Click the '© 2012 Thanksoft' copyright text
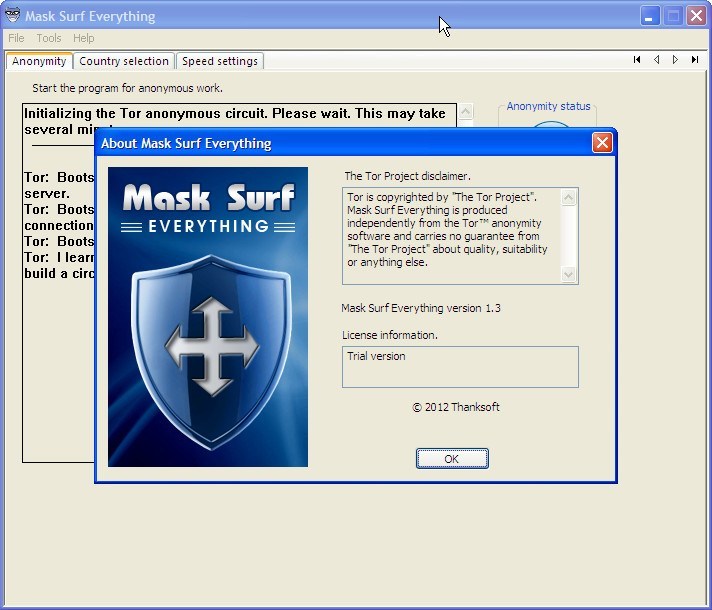Screen dimensions: 712x610 tap(456, 407)
